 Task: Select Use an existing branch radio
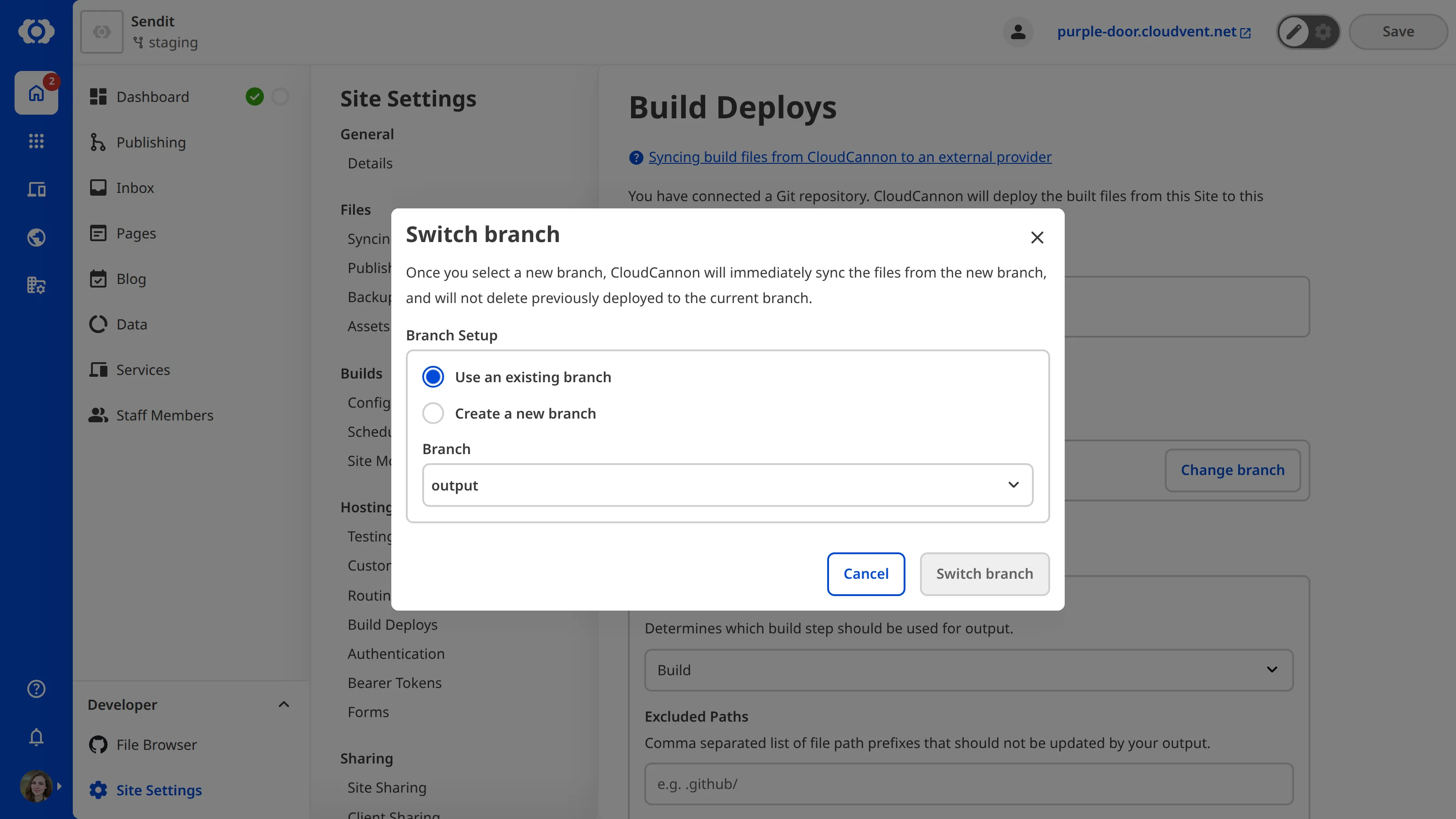pyautogui.click(x=433, y=377)
